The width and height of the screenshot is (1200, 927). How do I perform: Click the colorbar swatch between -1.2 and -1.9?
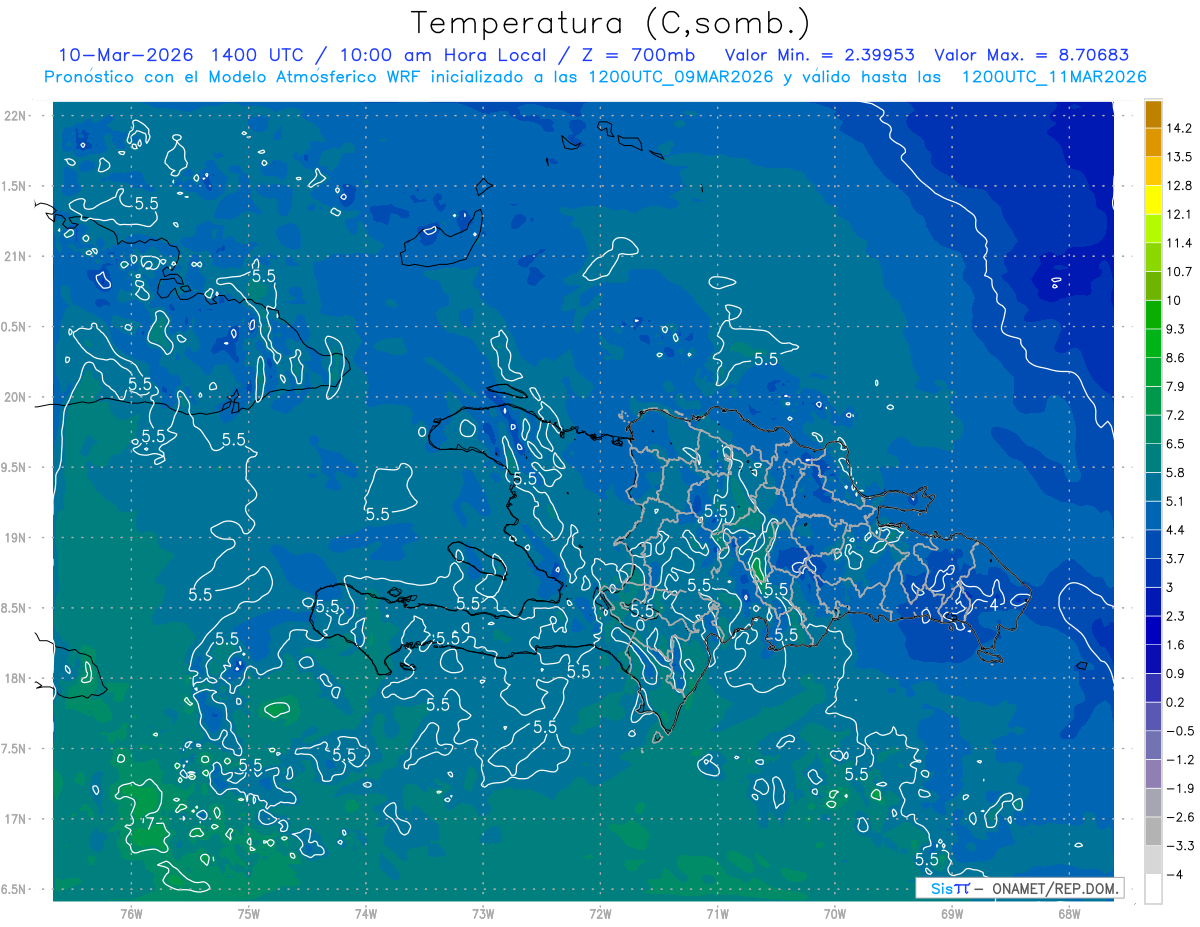(1153, 774)
